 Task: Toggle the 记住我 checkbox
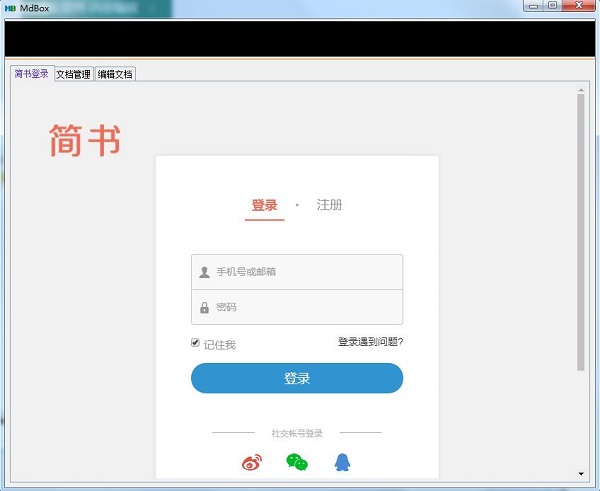click(195, 343)
